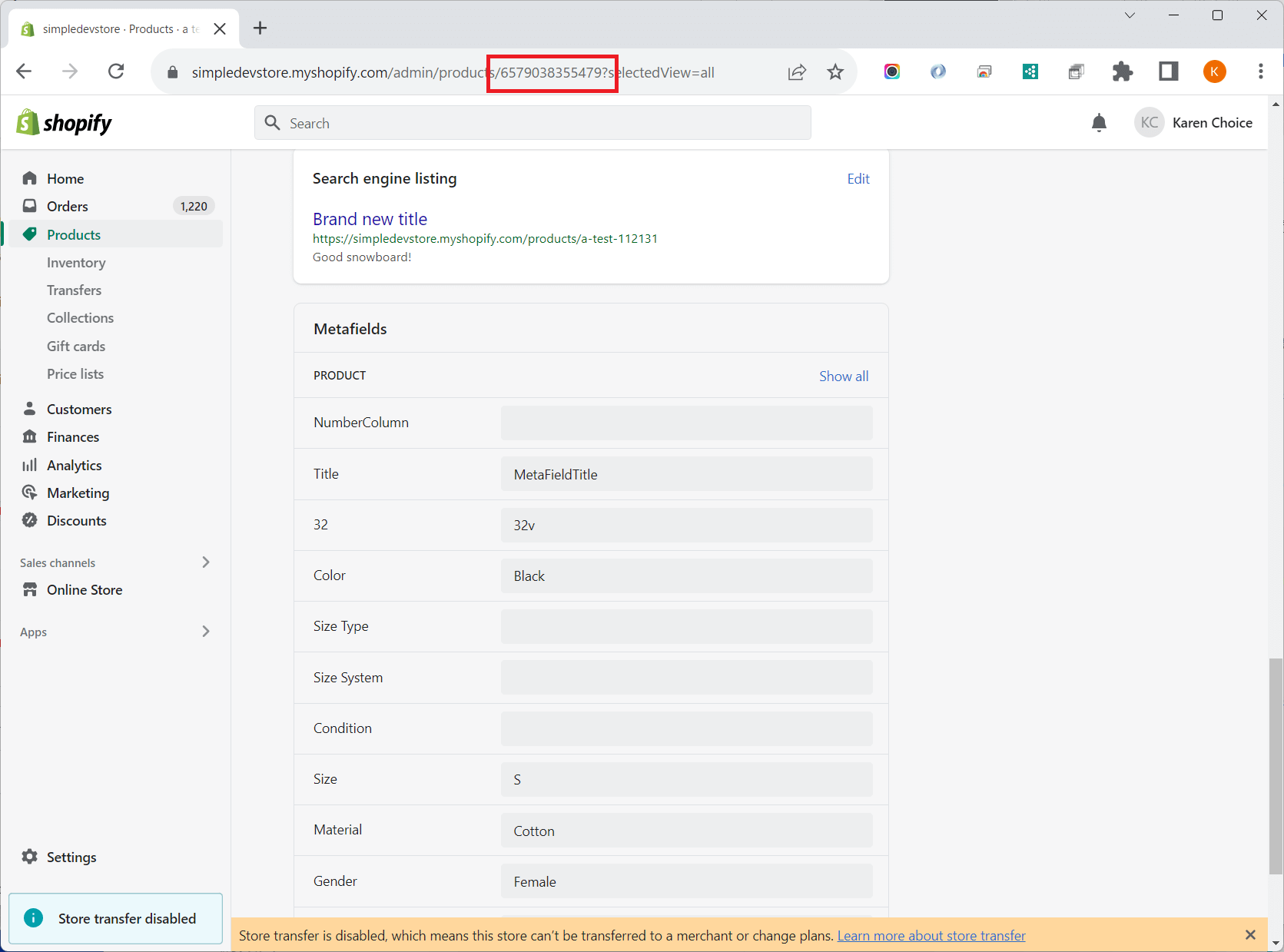This screenshot has width=1284, height=952.
Task: Open Inventory under Products
Action: pyautogui.click(x=76, y=263)
